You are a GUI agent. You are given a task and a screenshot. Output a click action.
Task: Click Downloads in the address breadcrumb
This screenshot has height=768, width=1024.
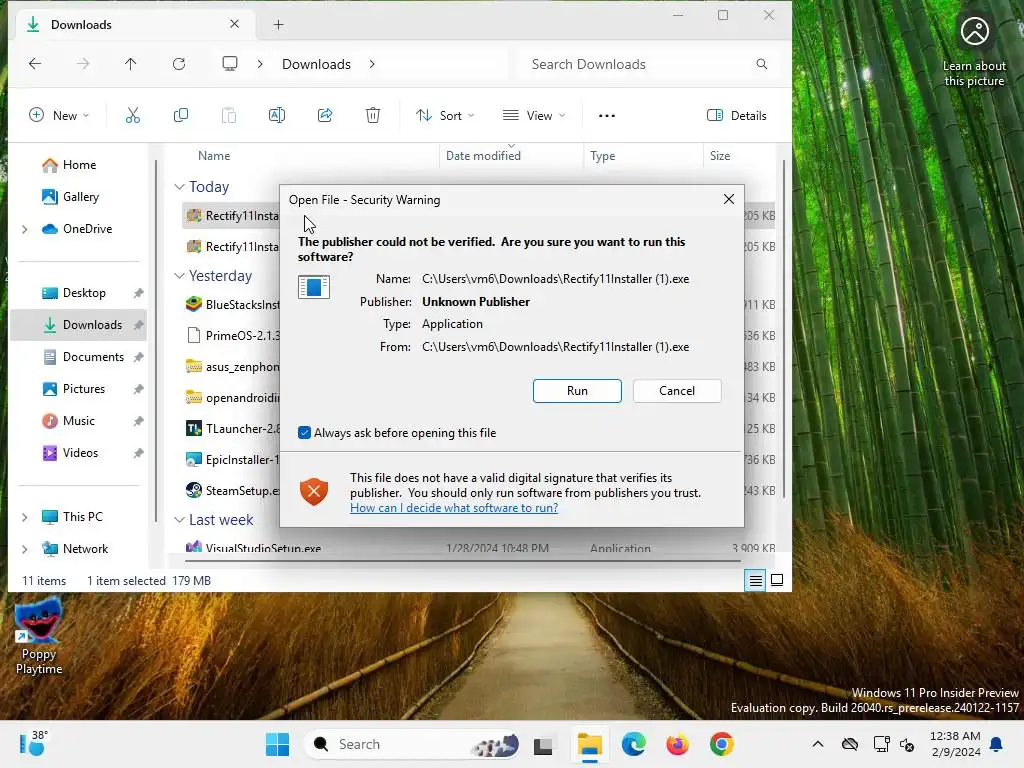pyautogui.click(x=316, y=64)
